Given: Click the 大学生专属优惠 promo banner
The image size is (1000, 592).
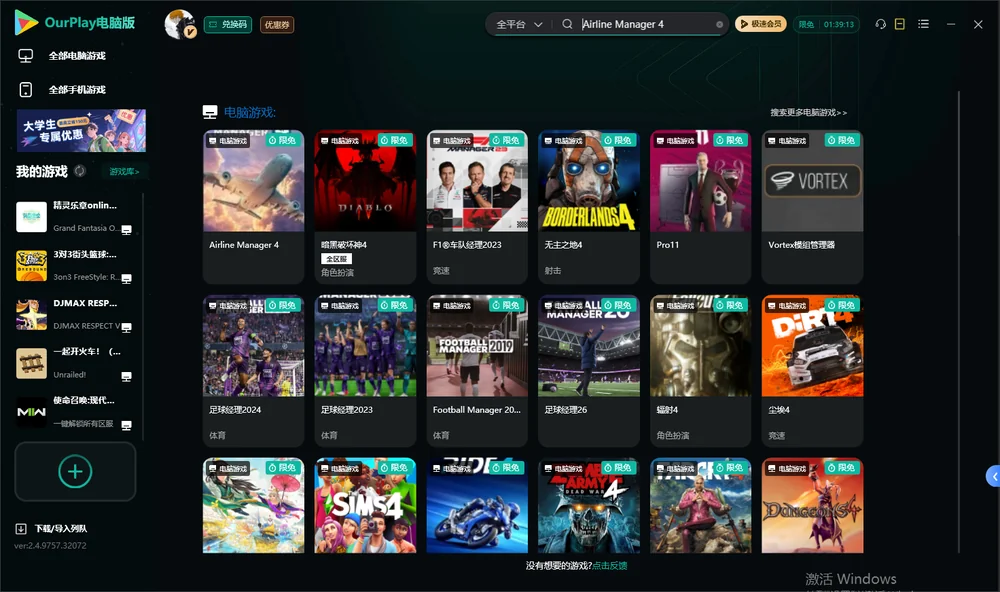Looking at the screenshot, I should 81,131.
